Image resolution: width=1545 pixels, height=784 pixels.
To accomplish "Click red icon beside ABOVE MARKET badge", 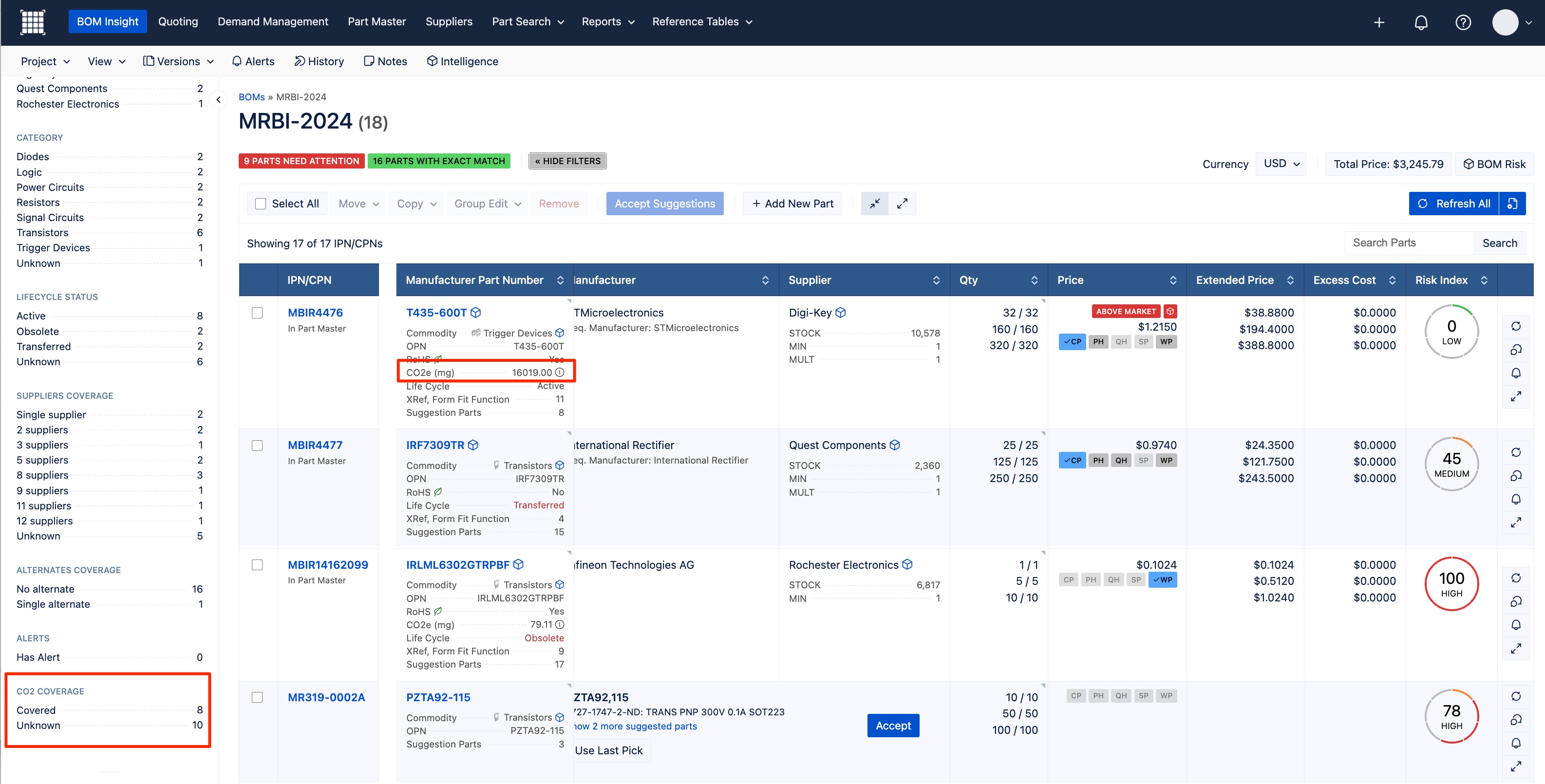I will pyautogui.click(x=1170, y=311).
